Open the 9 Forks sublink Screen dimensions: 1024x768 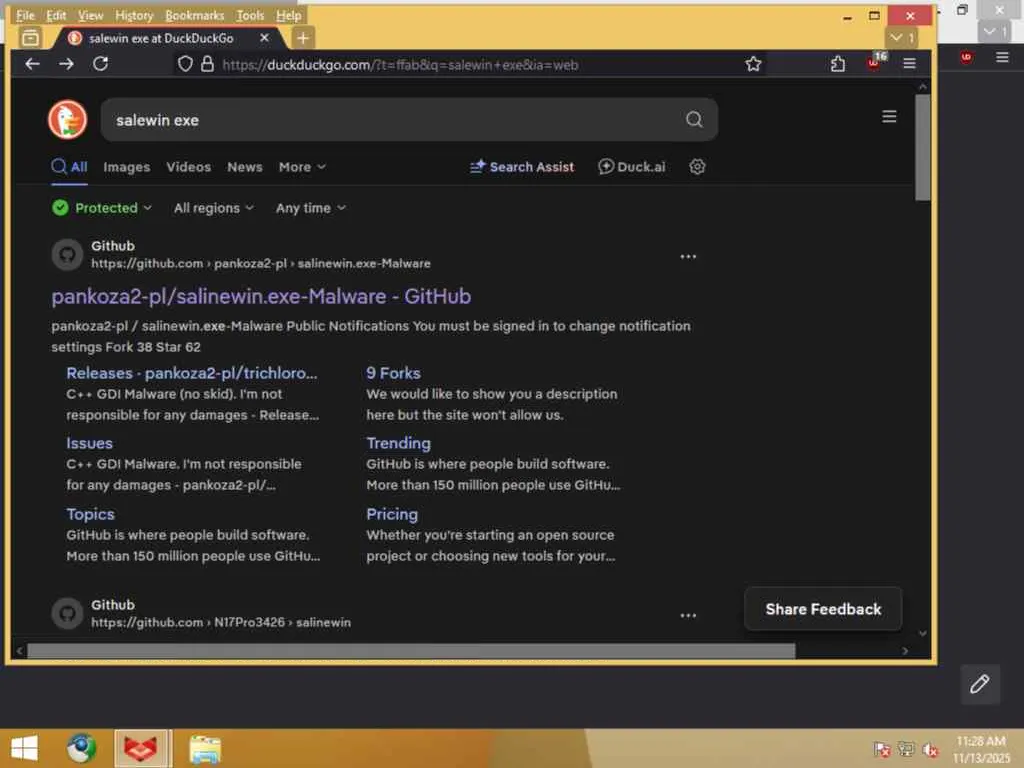[393, 373]
